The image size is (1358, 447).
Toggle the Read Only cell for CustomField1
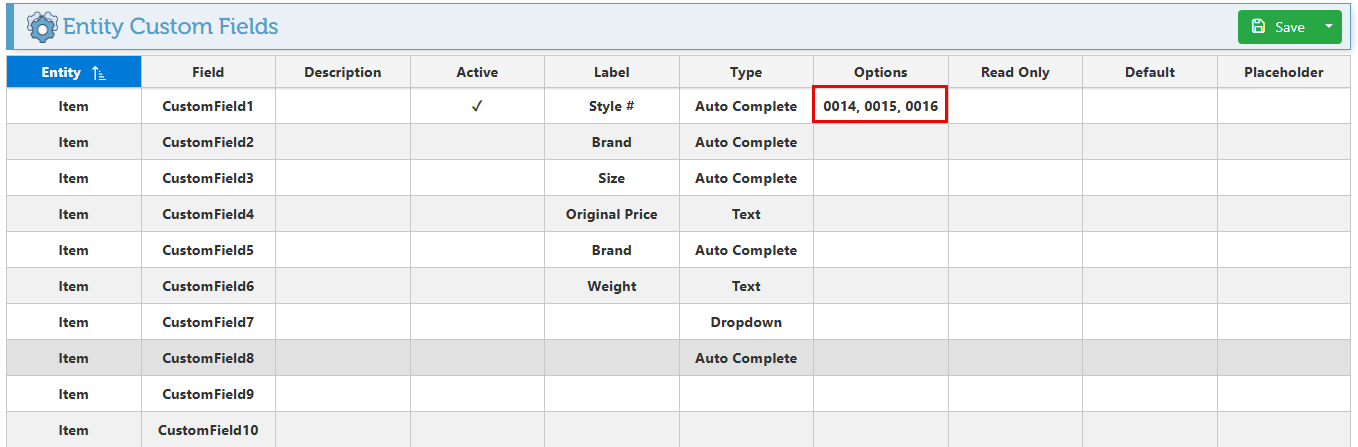coord(1015,106)
